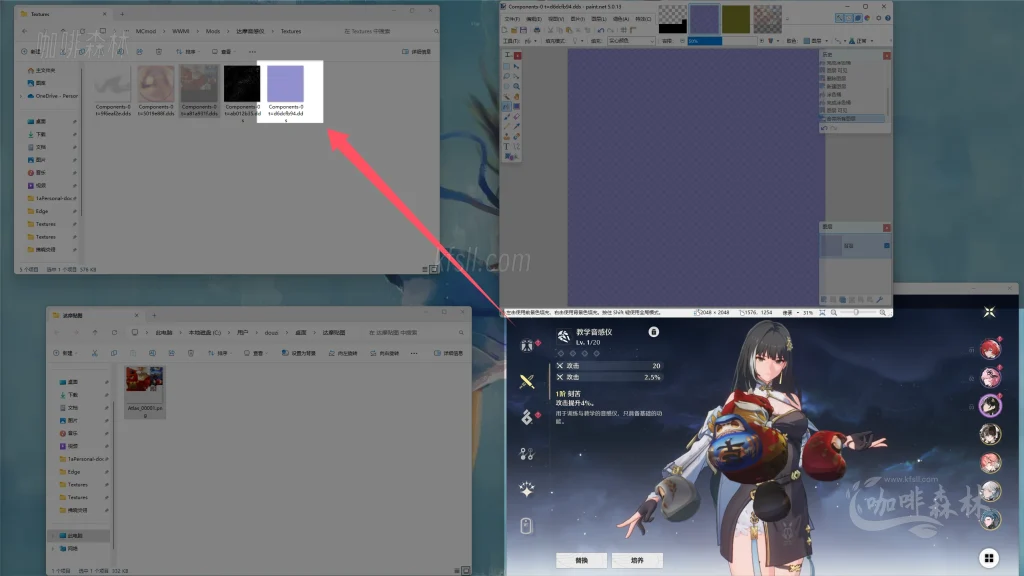Select the Text tool in paint.net toolbox
Image resolution: width=1024 pixels, height=576 pixels.
point(507,146)
